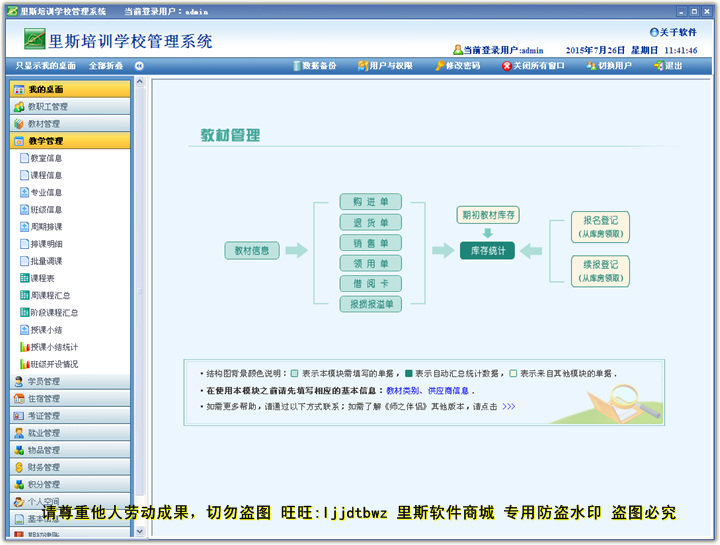Collapse sidebar with round arrow icon
This screenshot has height=545, width=720.
139,66
